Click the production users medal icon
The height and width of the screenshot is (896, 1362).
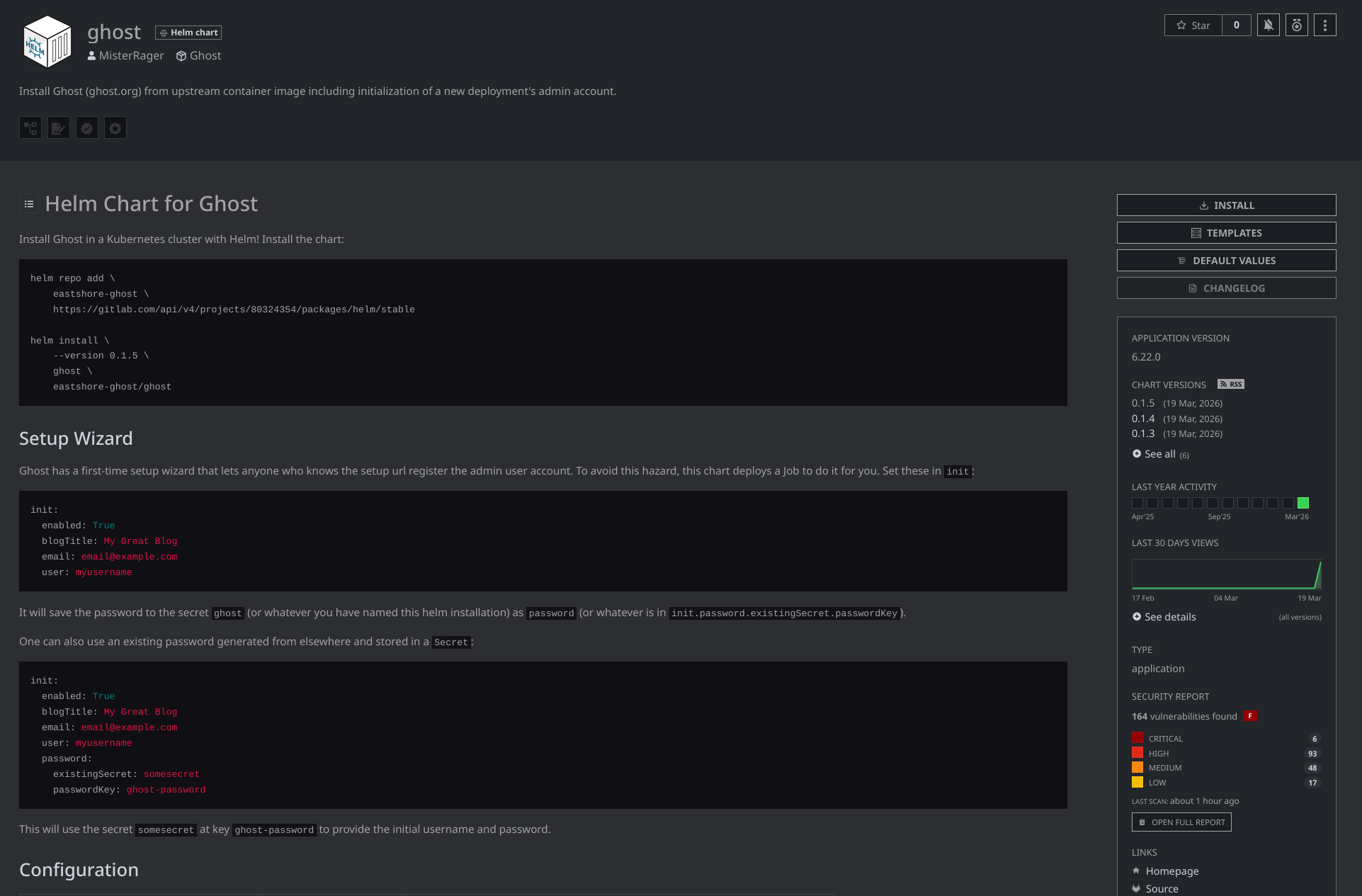pos(1296,25)
